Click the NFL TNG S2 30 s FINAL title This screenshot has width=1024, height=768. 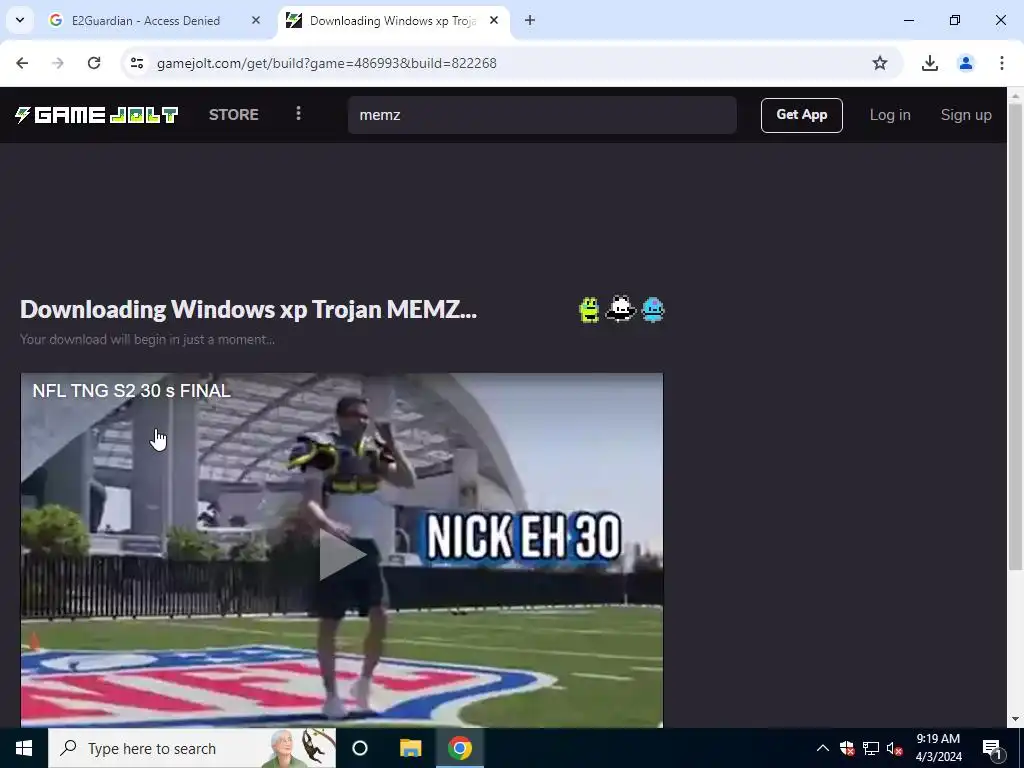coord(132,391)
